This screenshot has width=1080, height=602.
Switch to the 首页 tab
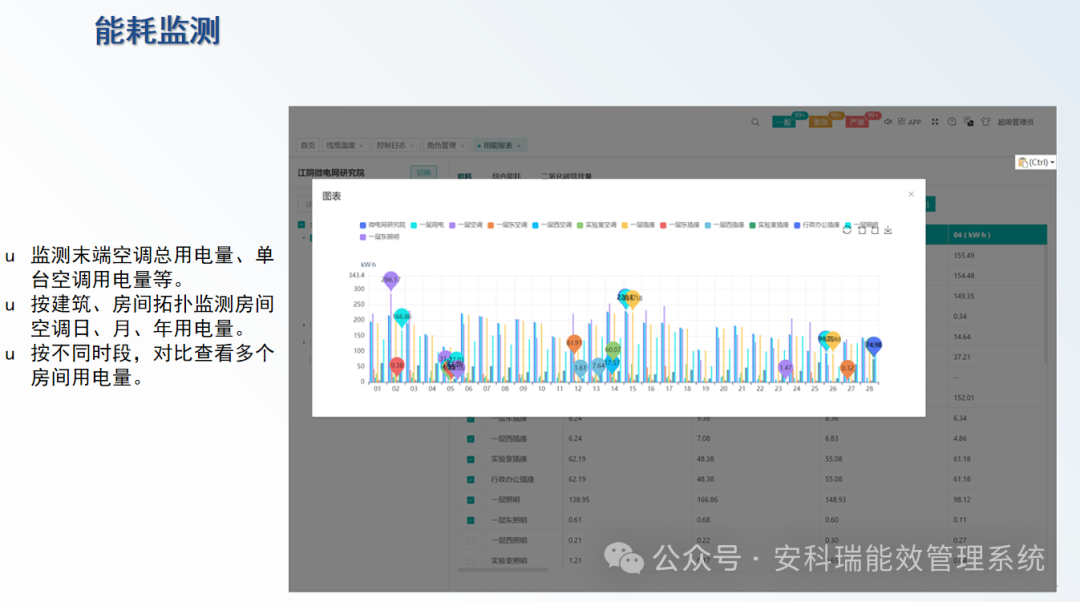(307, 145)
